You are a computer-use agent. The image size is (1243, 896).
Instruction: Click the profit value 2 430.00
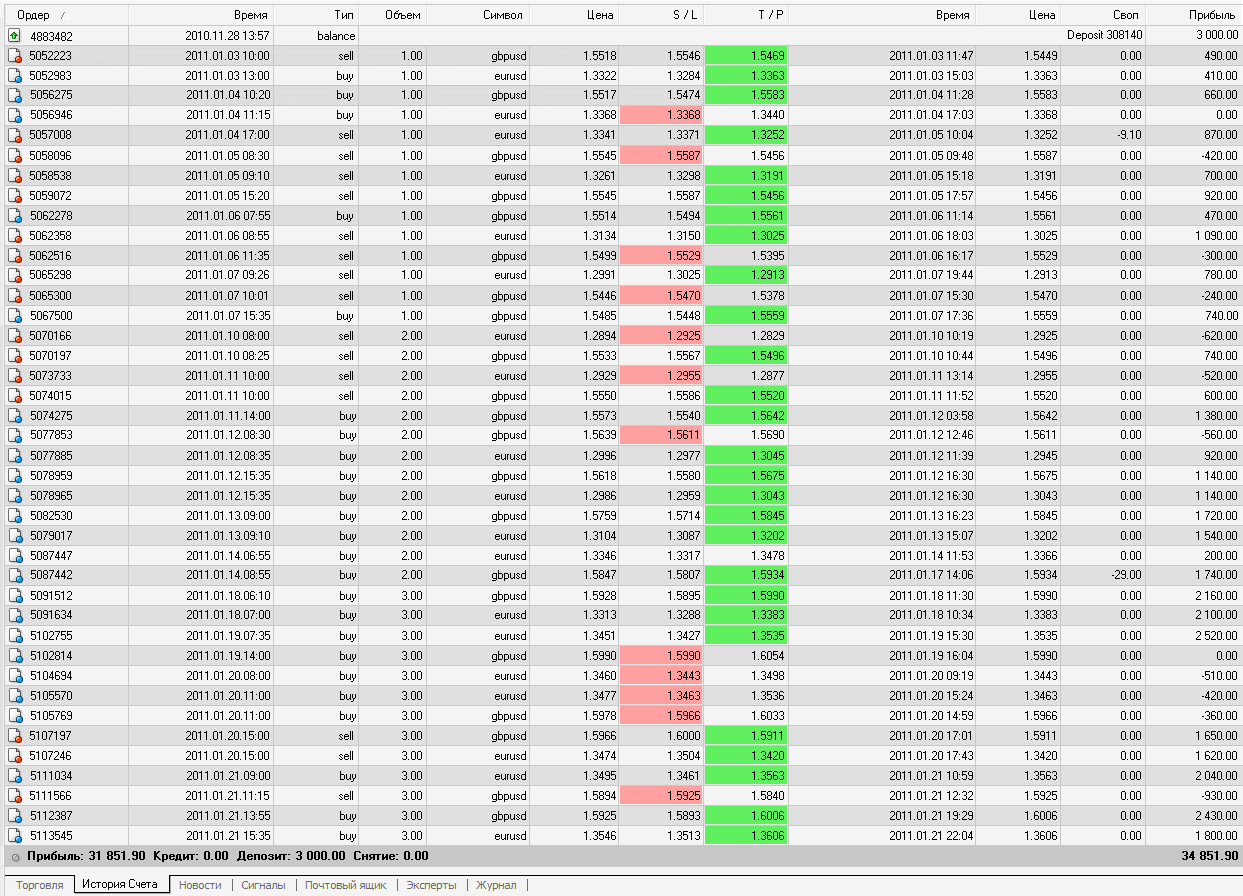(x=1215, y=815)
